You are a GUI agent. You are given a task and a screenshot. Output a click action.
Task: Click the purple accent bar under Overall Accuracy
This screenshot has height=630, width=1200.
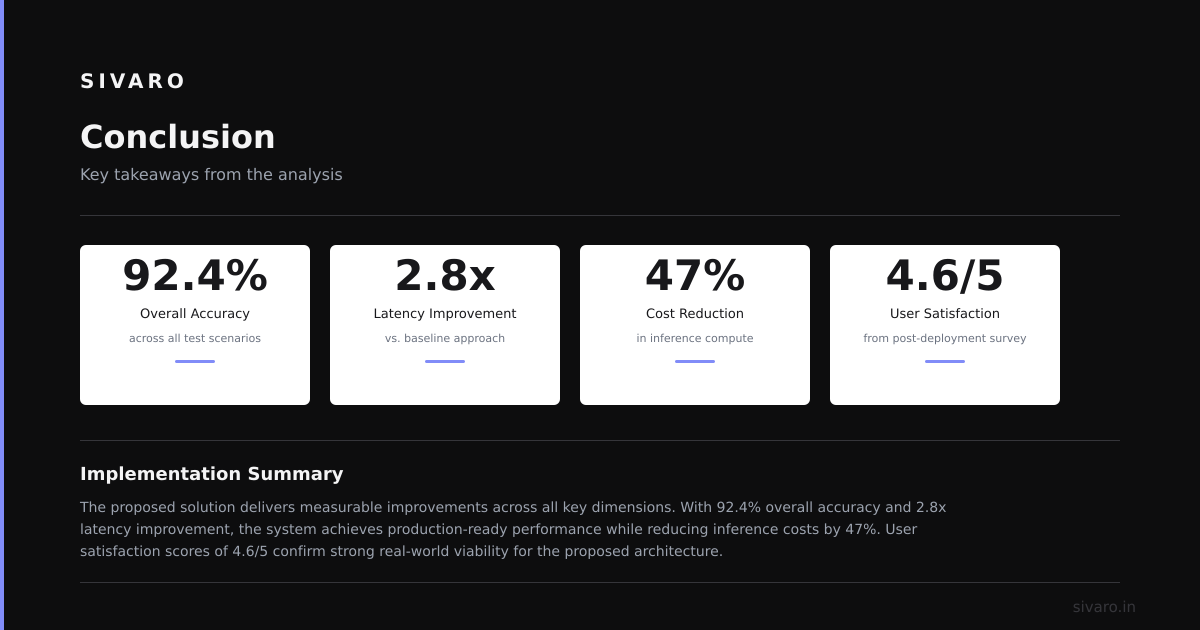195,361
